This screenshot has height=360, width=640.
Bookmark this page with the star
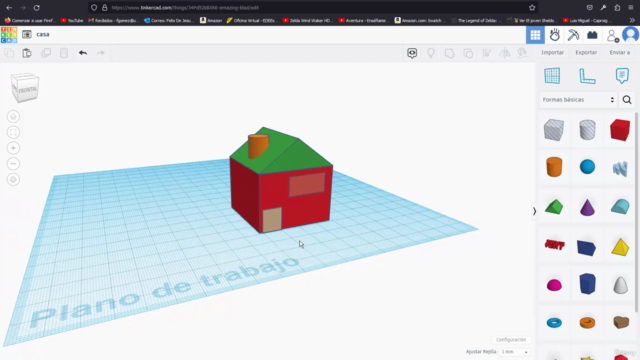pos(532,8)
